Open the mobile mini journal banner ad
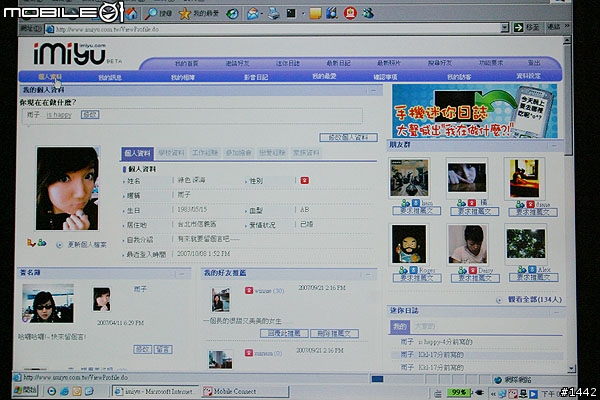600x400 pixels. pos(474,111)
